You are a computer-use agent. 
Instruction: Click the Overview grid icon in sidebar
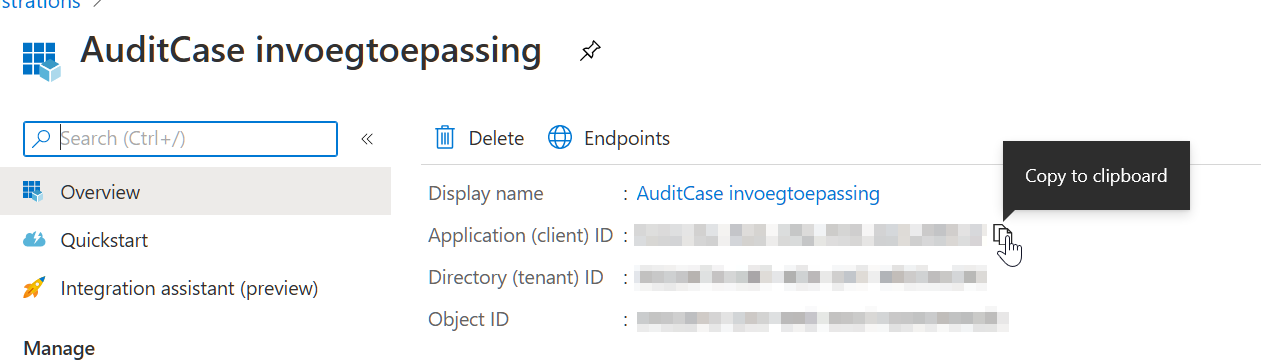click(x=33, y=191)
